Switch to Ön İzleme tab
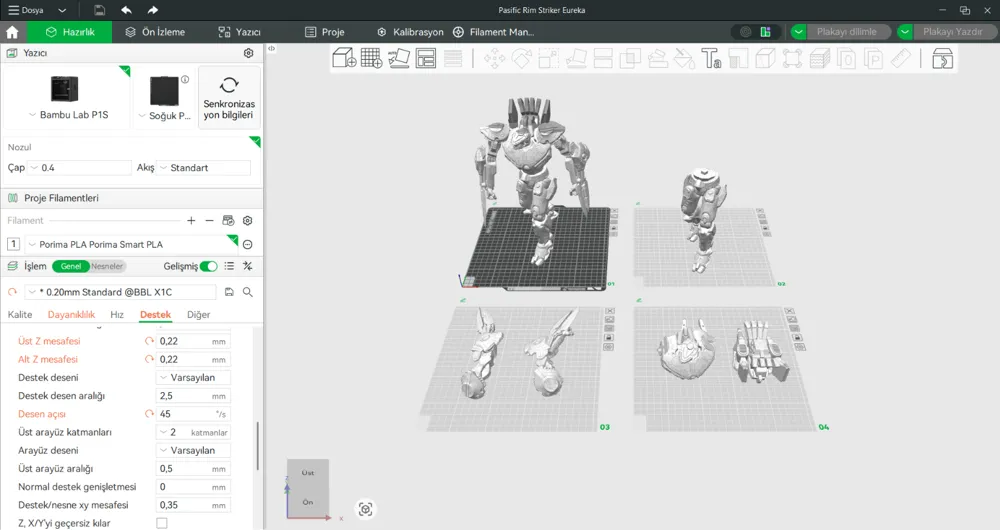 [155, 32]
